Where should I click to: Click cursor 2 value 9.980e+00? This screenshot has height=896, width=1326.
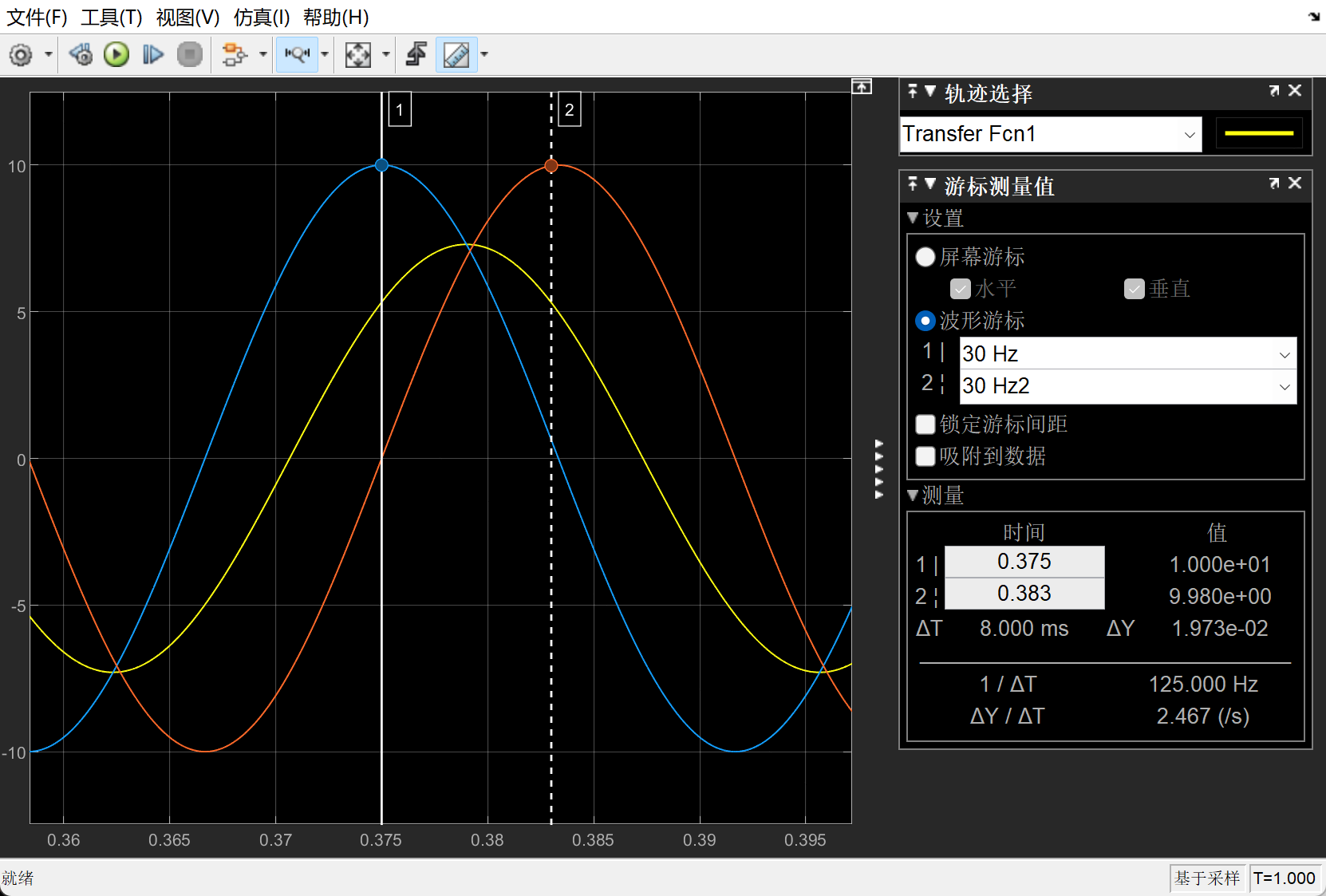click(1220, 597)
